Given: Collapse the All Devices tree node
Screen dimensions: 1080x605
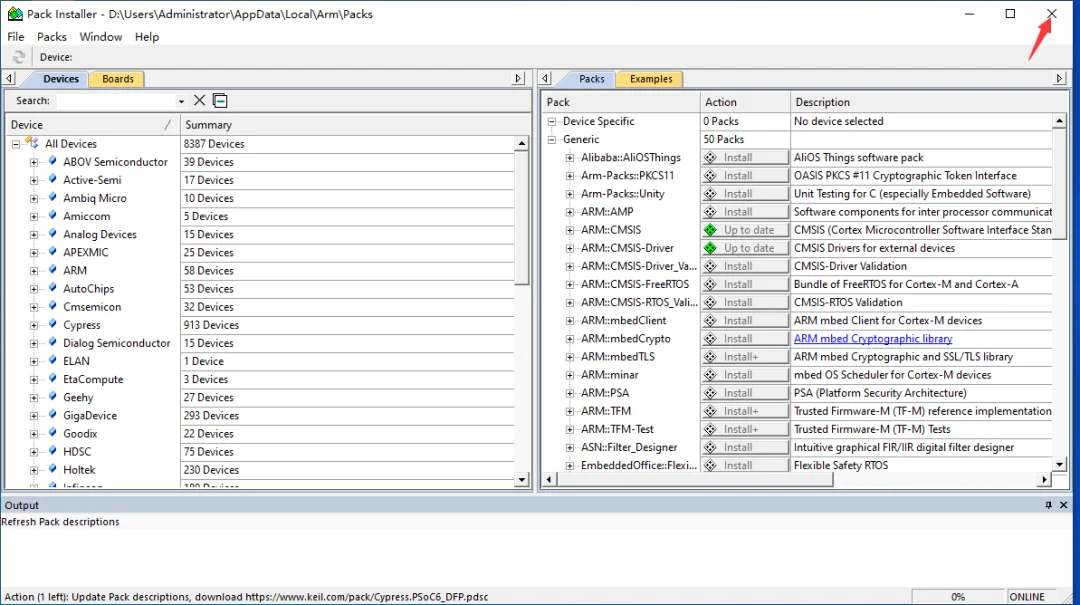Looking at the screenshot, I should click(15, 144).
